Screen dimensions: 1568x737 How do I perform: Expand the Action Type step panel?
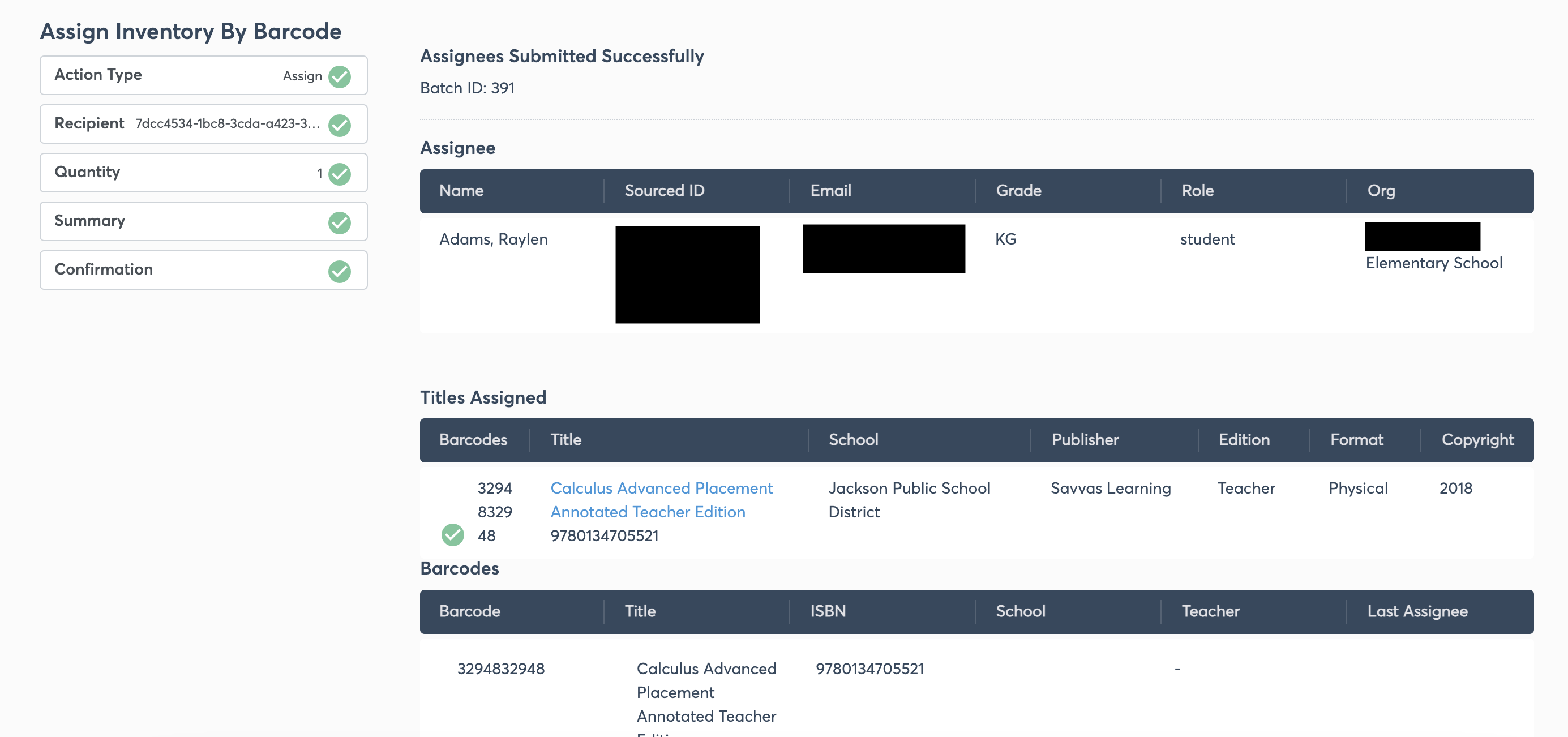click(x=203, y=75)
